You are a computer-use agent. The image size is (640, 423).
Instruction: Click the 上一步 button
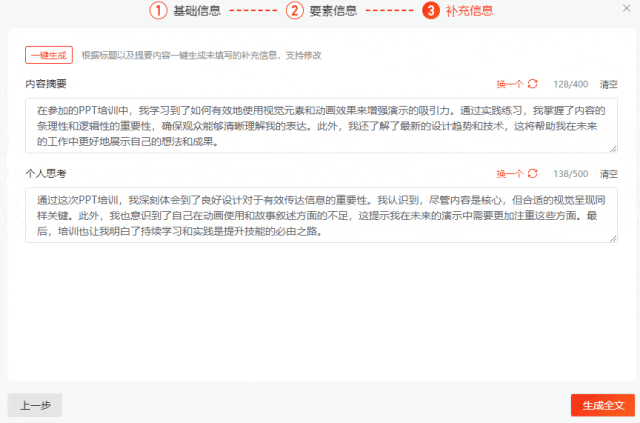(35, 405)
